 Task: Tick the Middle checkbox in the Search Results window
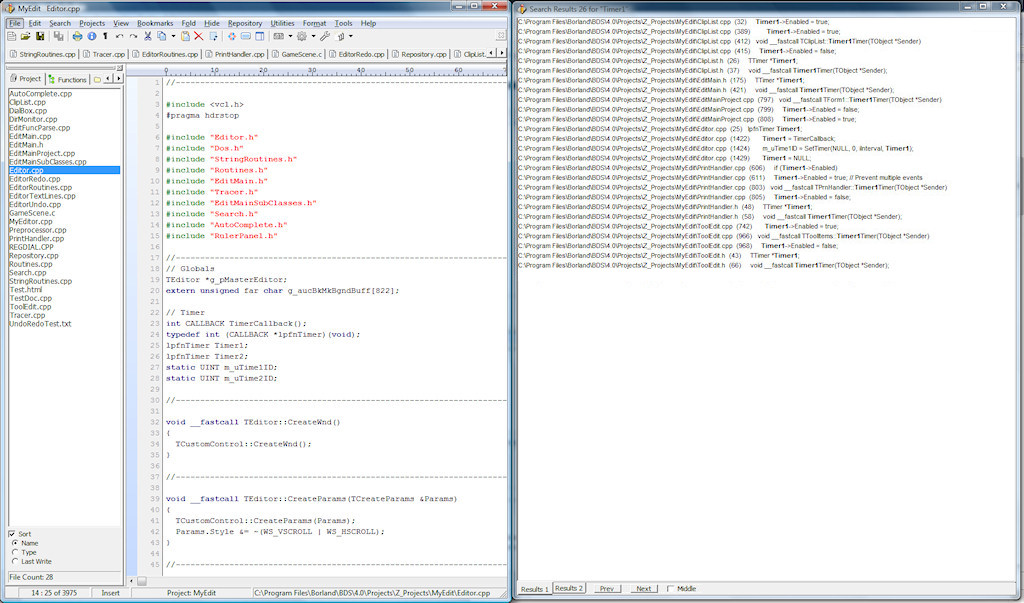[670, 589]
